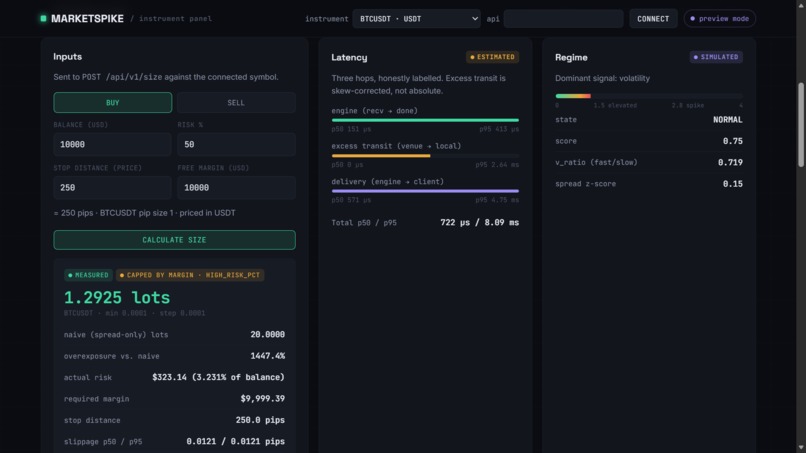
Task: Click the preview mode badge
Action: tap(720, 19)
